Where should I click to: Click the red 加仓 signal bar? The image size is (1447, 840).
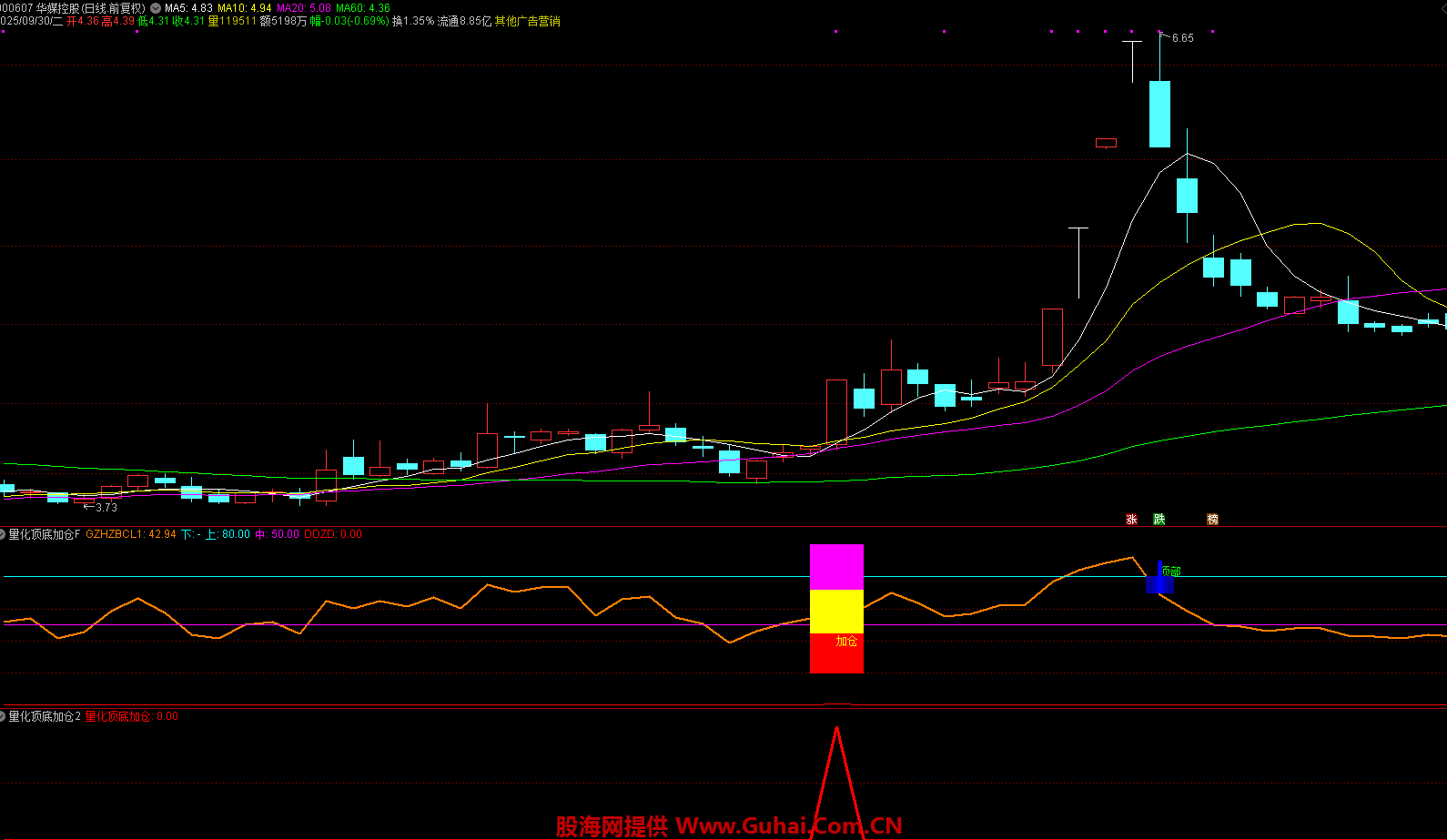click(836, 653)
